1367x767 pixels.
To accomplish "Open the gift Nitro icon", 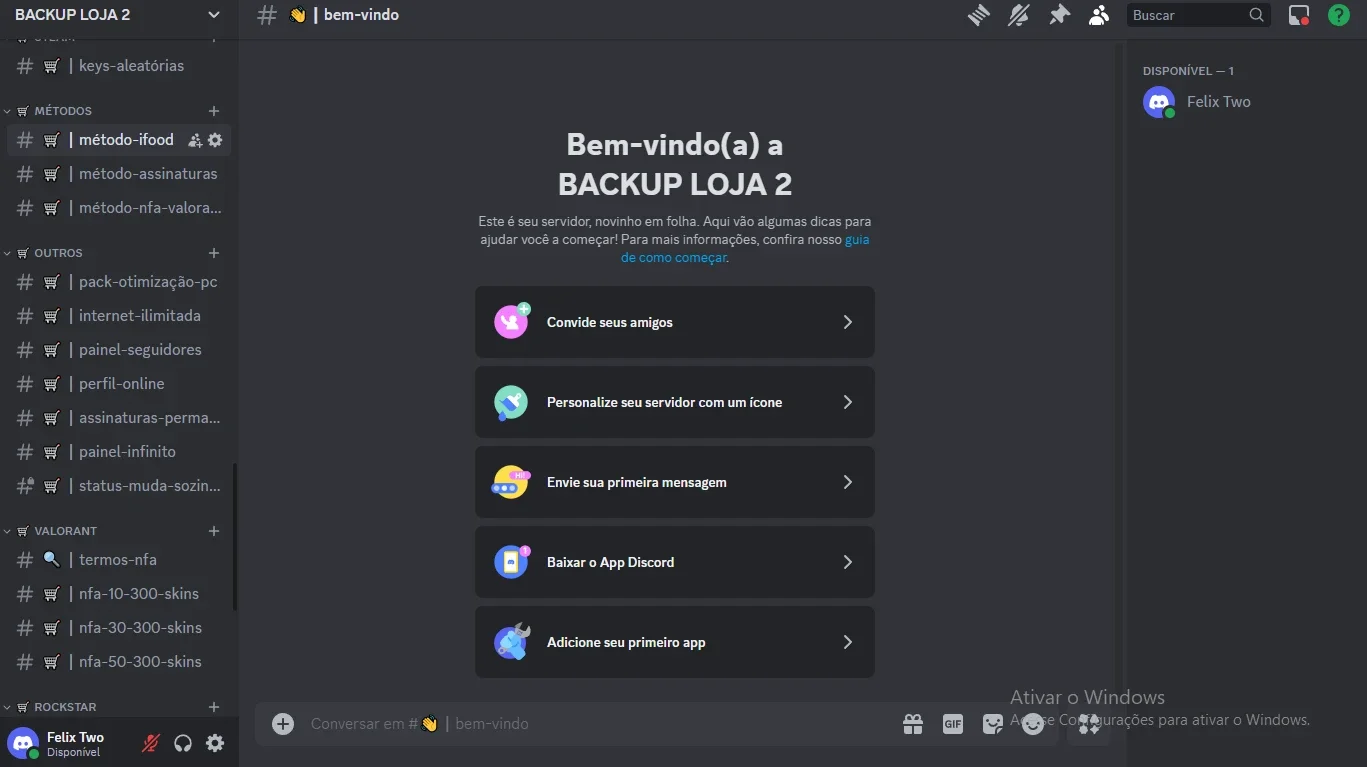I will pyautogui.click(x=913, y=724).
